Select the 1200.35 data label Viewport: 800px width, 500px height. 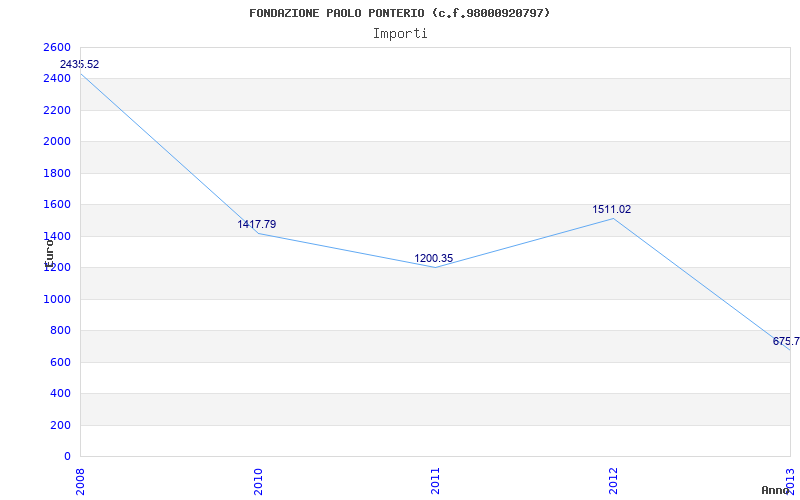coord(434,259)
